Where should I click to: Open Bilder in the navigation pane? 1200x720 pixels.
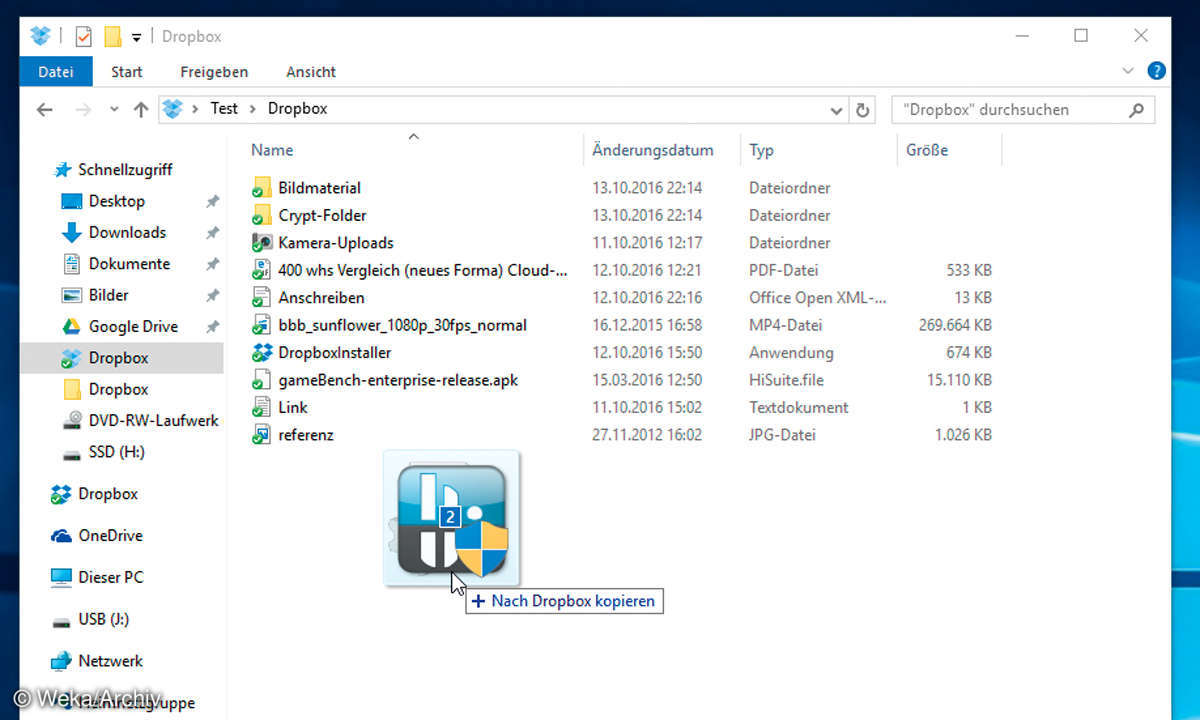pos(108,295)
